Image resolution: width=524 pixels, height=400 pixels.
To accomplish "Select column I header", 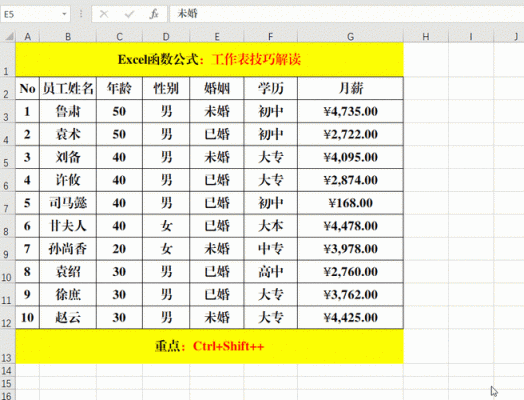I will point(471,37).
